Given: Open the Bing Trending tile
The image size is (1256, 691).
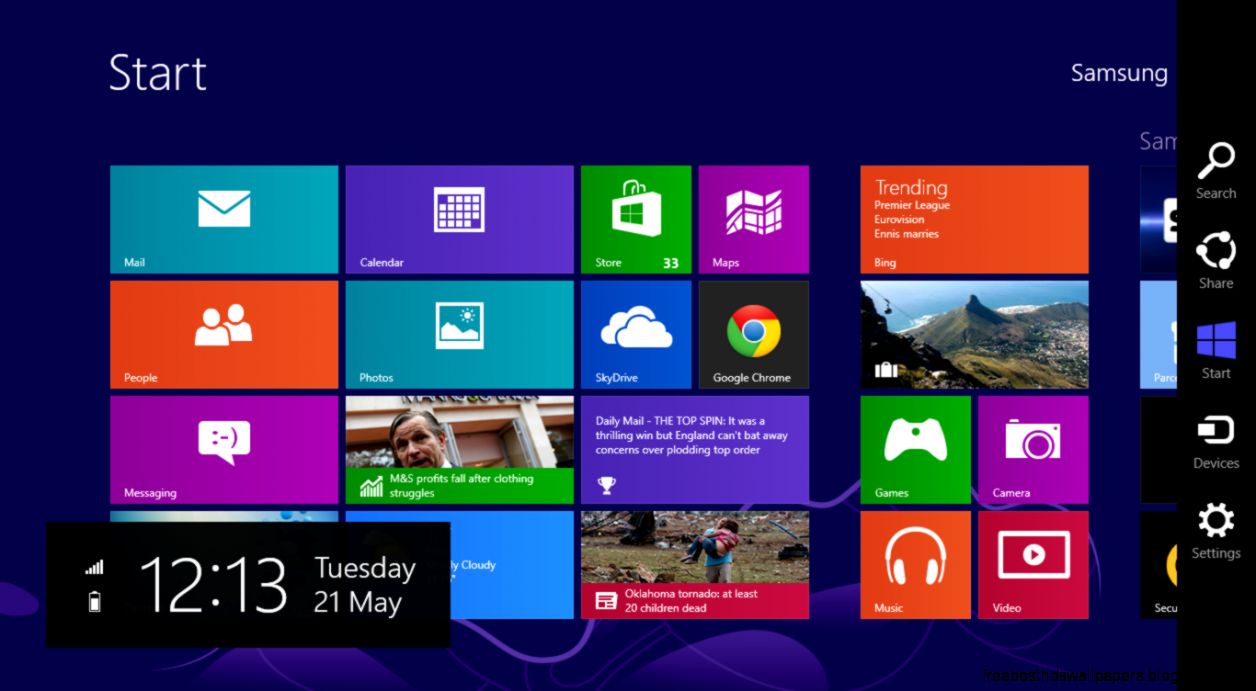Looking at the screenshot, I should (x=974, y=219).
